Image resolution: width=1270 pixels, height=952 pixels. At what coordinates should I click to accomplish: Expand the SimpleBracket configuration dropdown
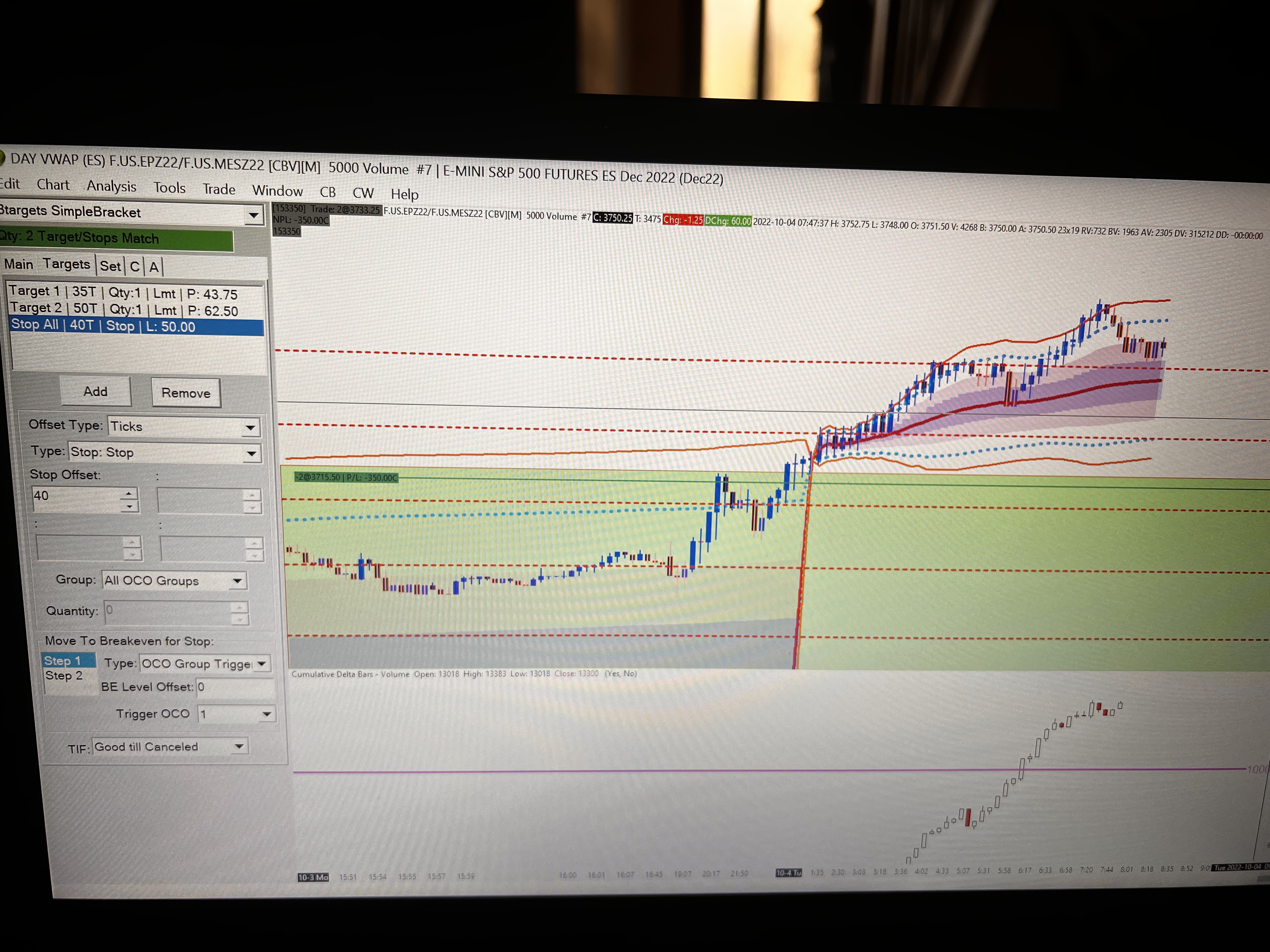click(253, 216)
